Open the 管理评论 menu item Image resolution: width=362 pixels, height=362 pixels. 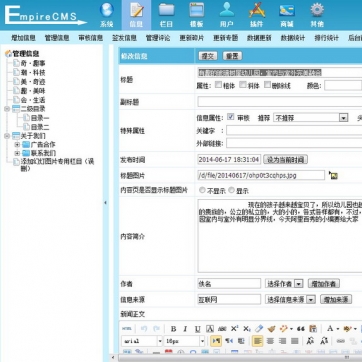pos(158,38)
